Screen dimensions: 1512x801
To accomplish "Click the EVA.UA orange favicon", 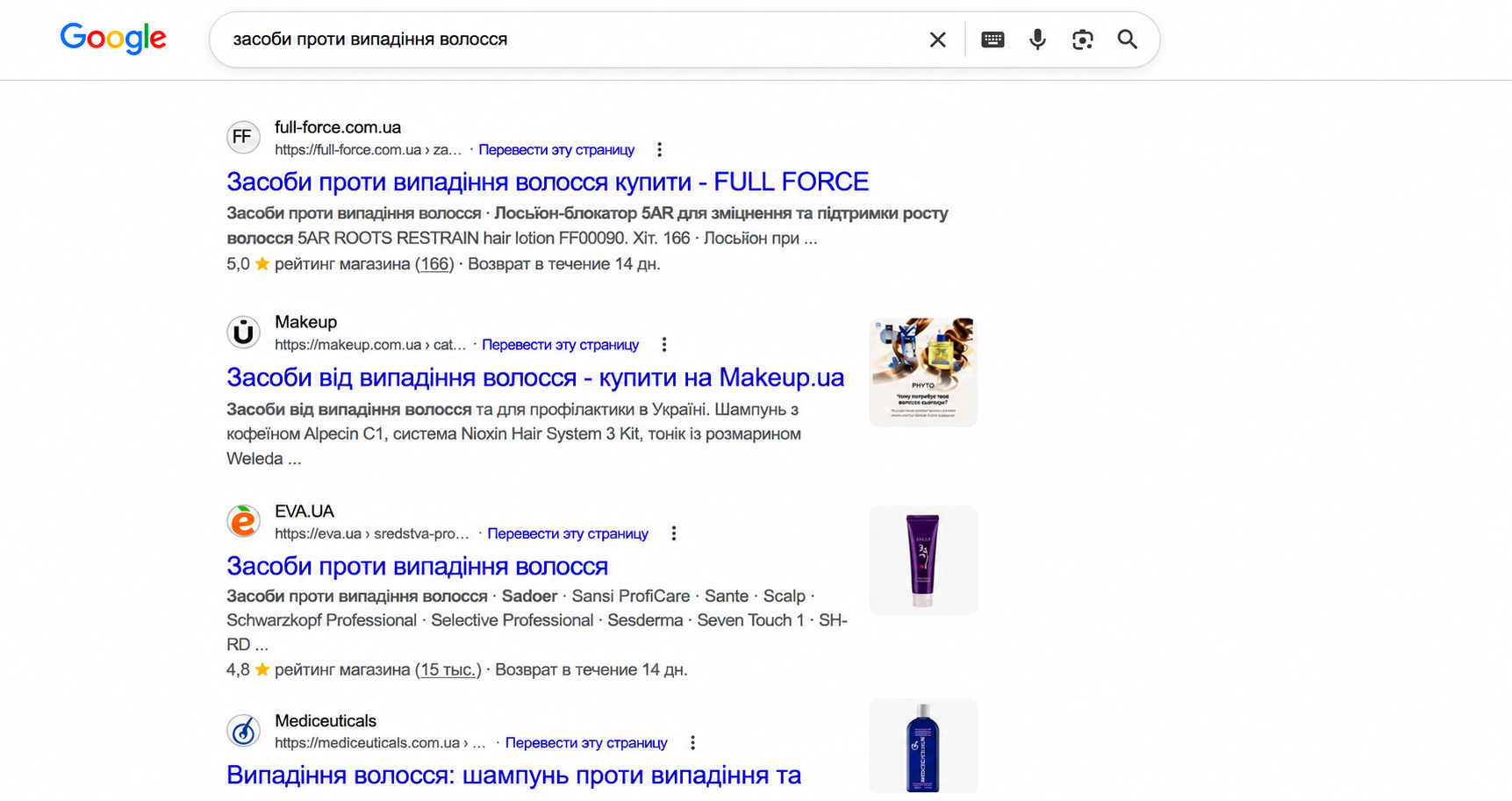I will pyautogui.click(x=243, y=521).
